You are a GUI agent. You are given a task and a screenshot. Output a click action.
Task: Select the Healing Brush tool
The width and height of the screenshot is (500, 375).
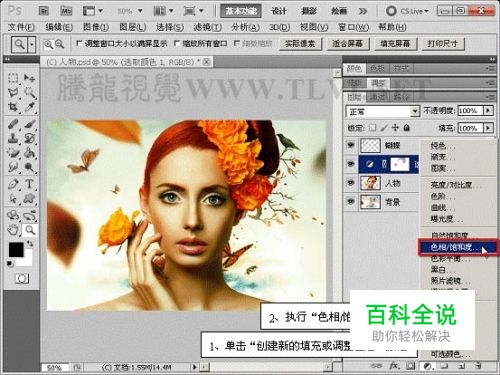click(13, 124)
